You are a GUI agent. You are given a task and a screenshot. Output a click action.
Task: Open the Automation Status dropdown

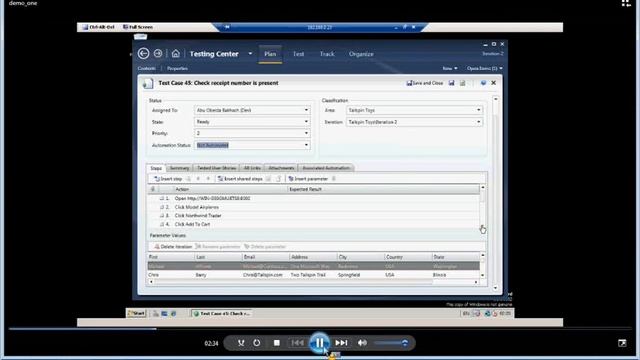click(x=306, y=145)
